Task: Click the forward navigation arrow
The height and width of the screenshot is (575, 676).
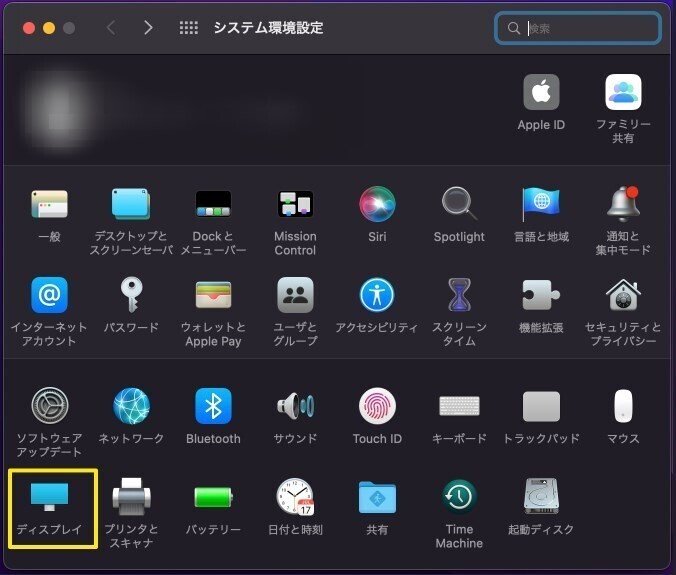Action: click(x=148, y=28)
